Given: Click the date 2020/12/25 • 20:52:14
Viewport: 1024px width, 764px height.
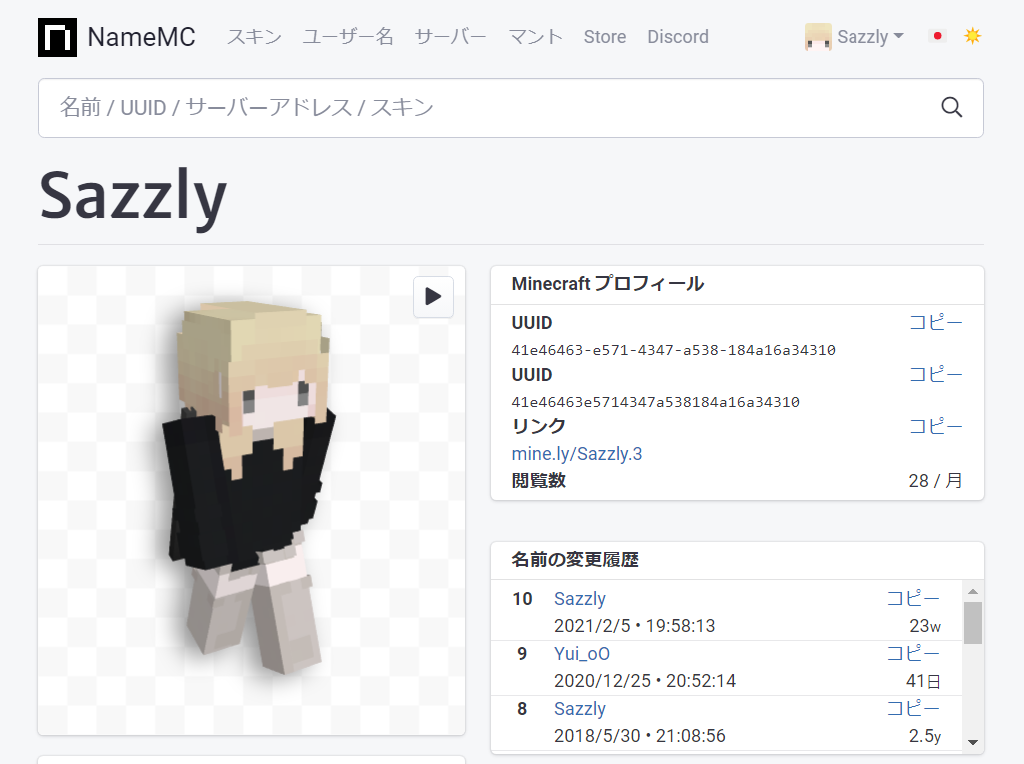Looking at the screenshot, I should pos(645,680).
